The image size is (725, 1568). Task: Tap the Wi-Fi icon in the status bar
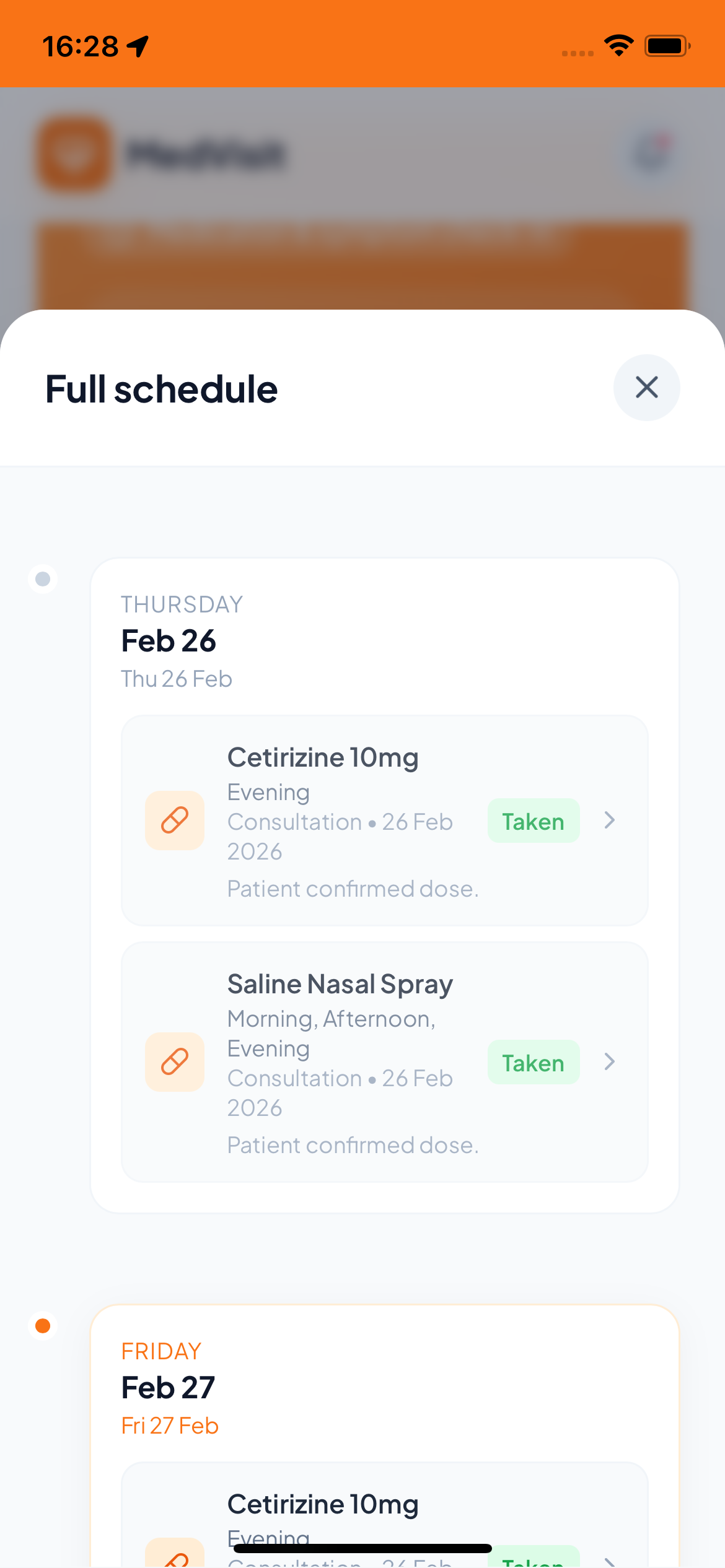[x=618, y=45]
